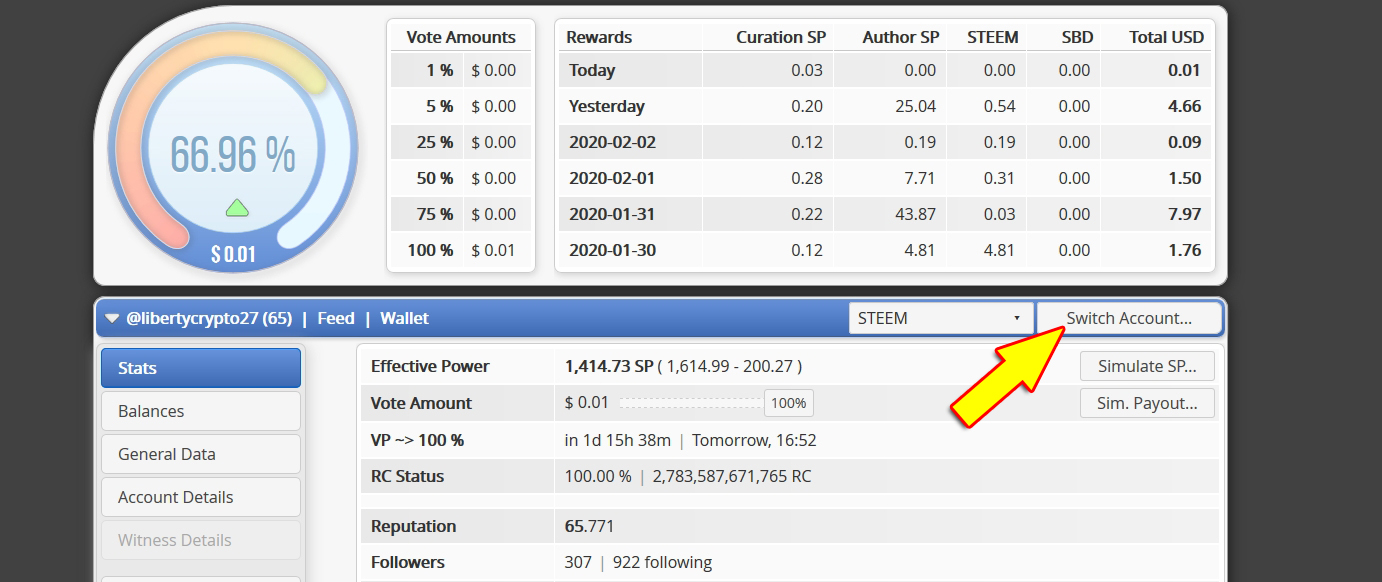Click the Total USD column header
1382x582 pixels.
click(1166, 37)
